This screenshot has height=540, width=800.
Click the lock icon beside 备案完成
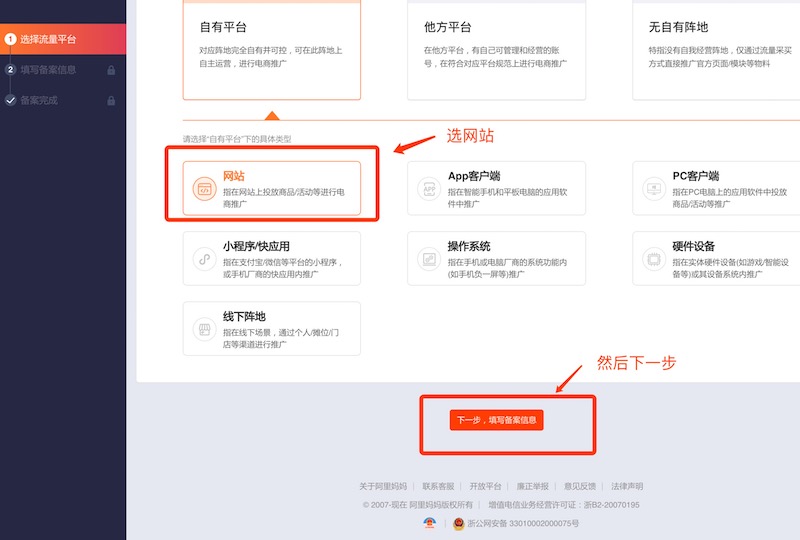coord(111,100)
